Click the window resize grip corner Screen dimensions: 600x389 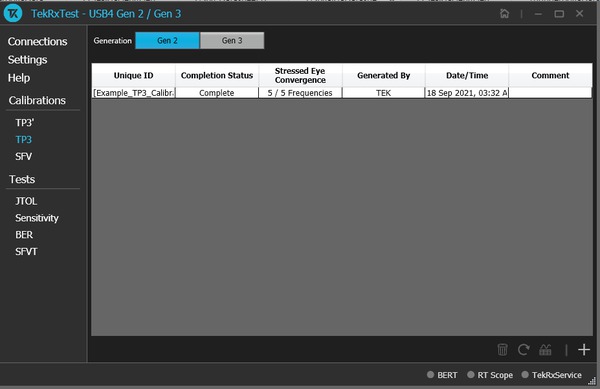(x=592, y=381)
